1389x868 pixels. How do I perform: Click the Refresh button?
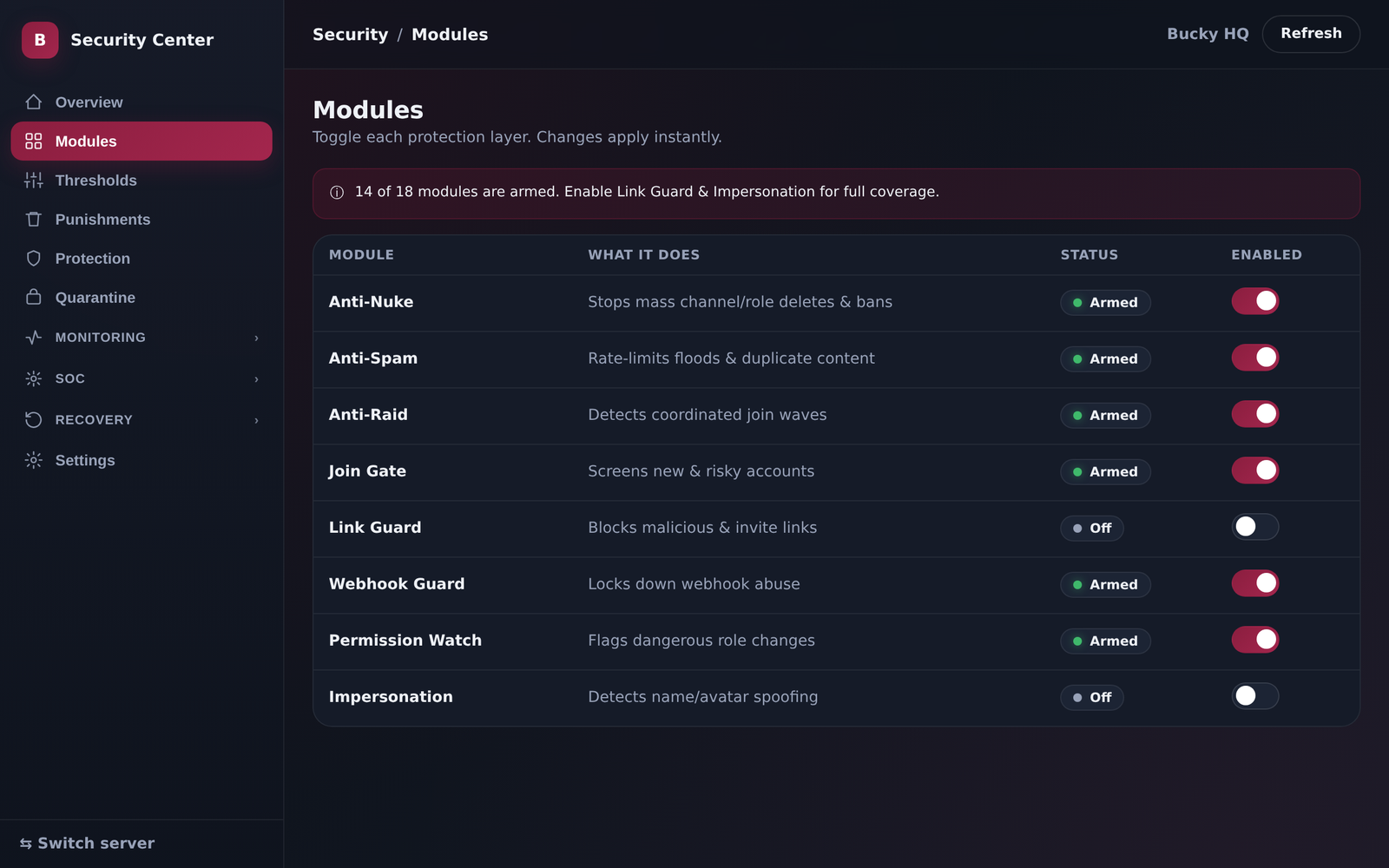point(1311,34)
